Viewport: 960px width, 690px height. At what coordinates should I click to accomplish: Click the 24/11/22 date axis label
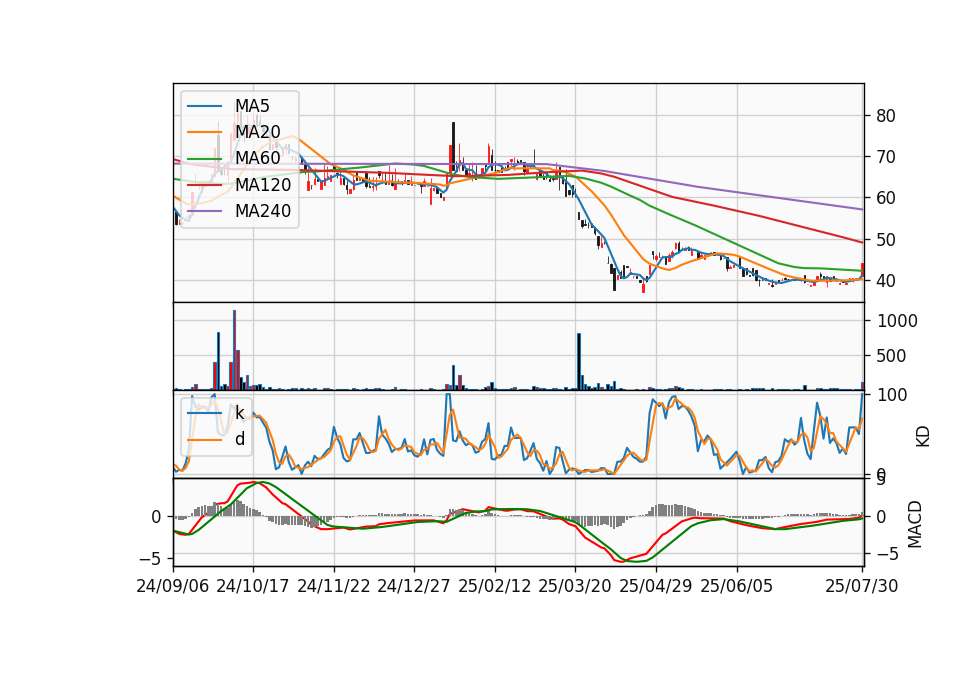[x=334, y=586]
